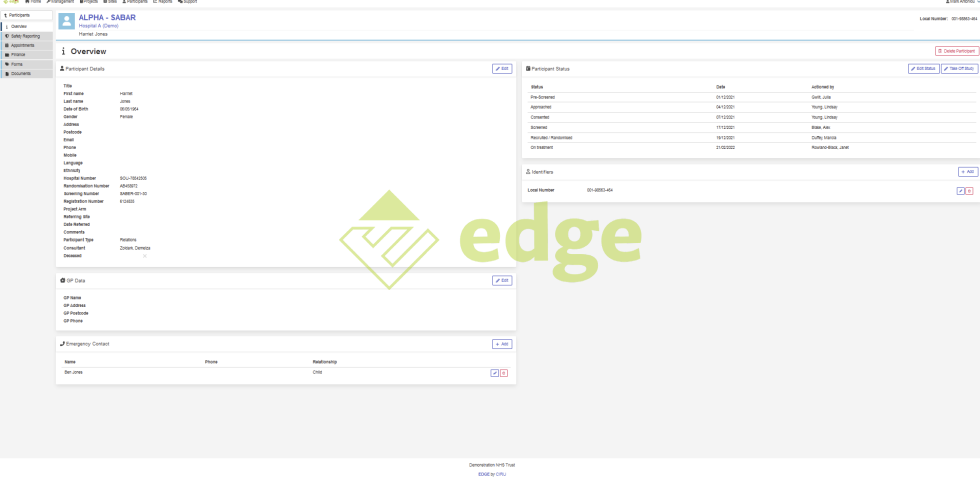980x480 pixels.
Task: Click the Delete Participant button
Action: pyautogui.click(x=956, y=51)
